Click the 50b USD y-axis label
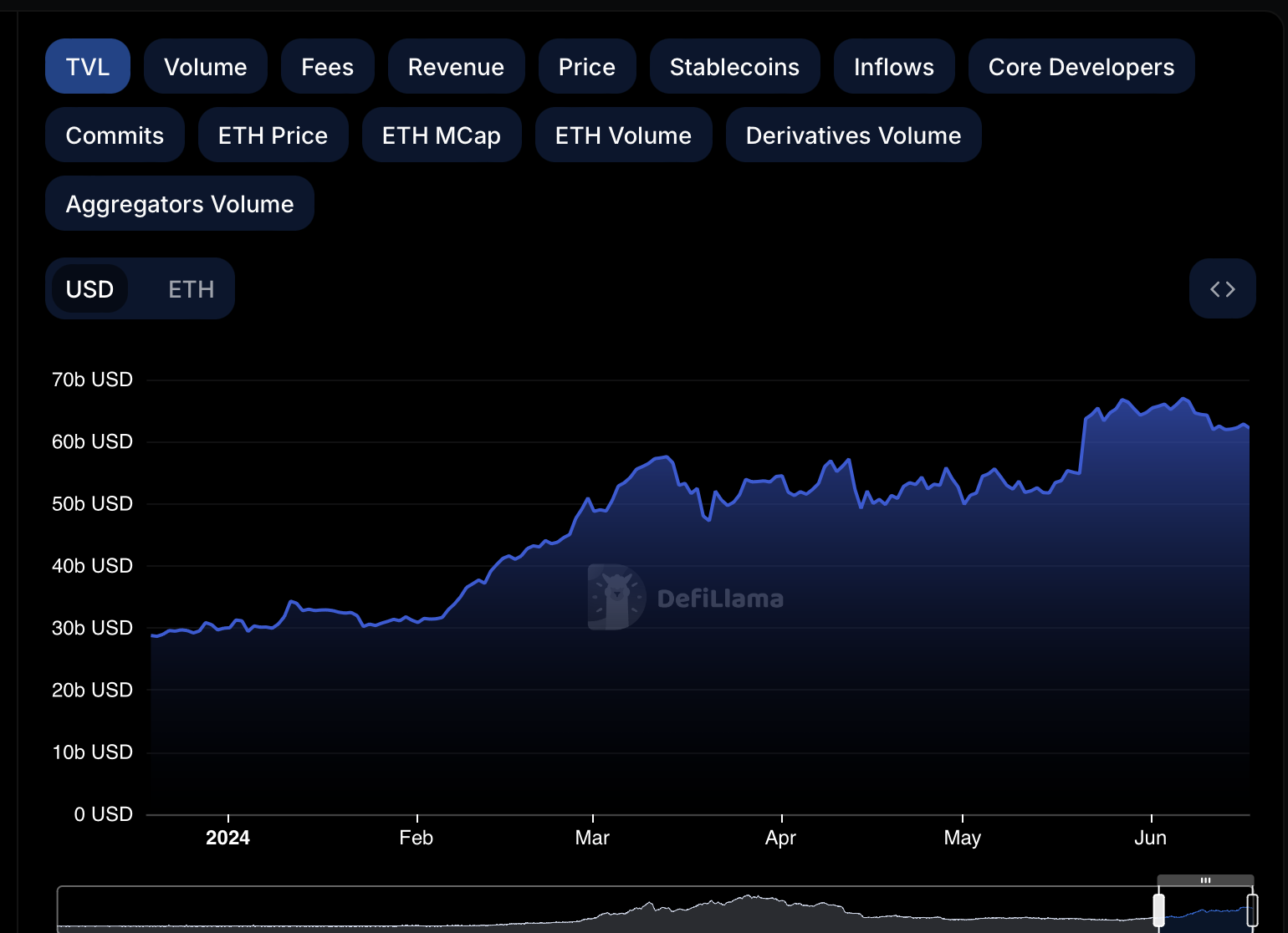1288x933 pixels. pyautogui.click(x=92, y=503)
